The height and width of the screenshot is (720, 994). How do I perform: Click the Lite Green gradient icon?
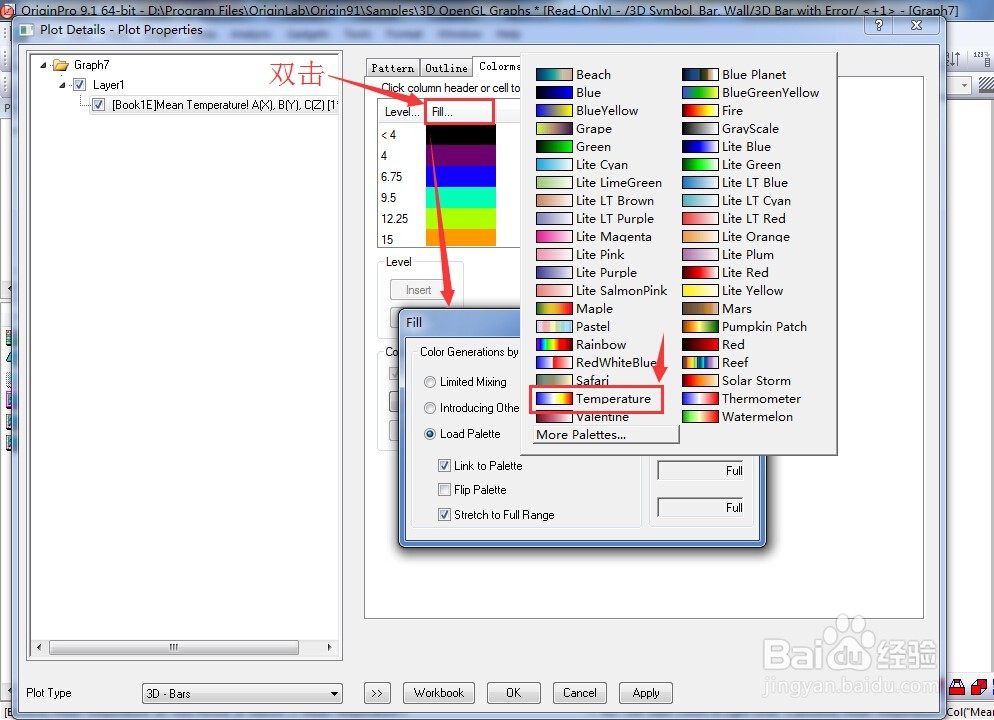pos(700,165)
